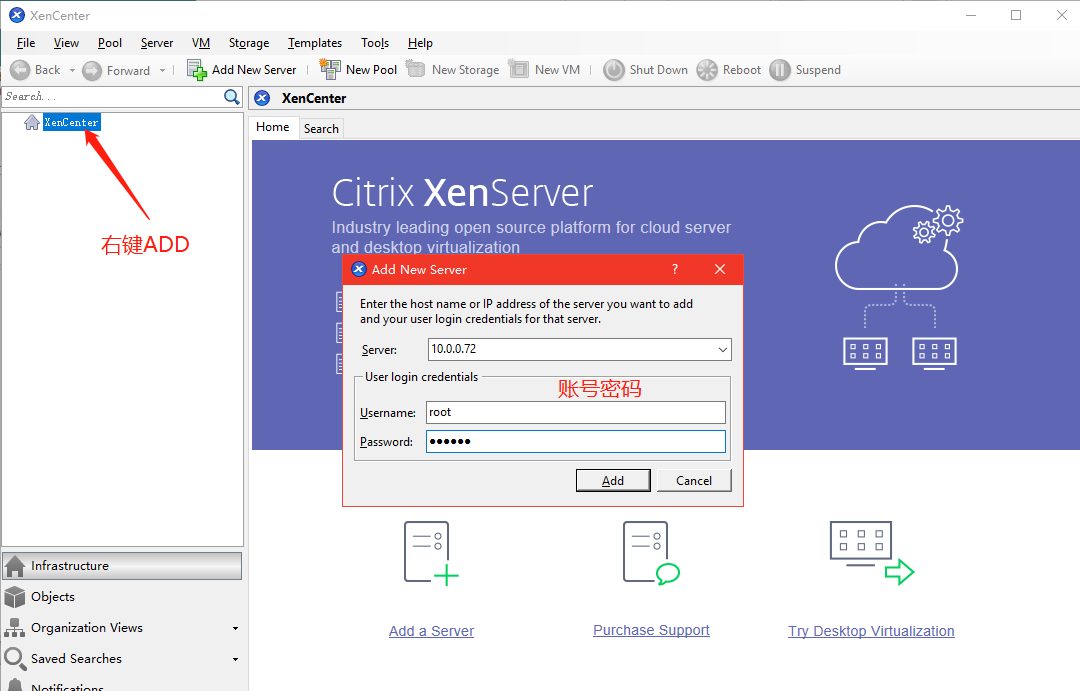Click the Back arrow toolbar icon
Screen dimensions: 1080x691
(x=21, y=70)
